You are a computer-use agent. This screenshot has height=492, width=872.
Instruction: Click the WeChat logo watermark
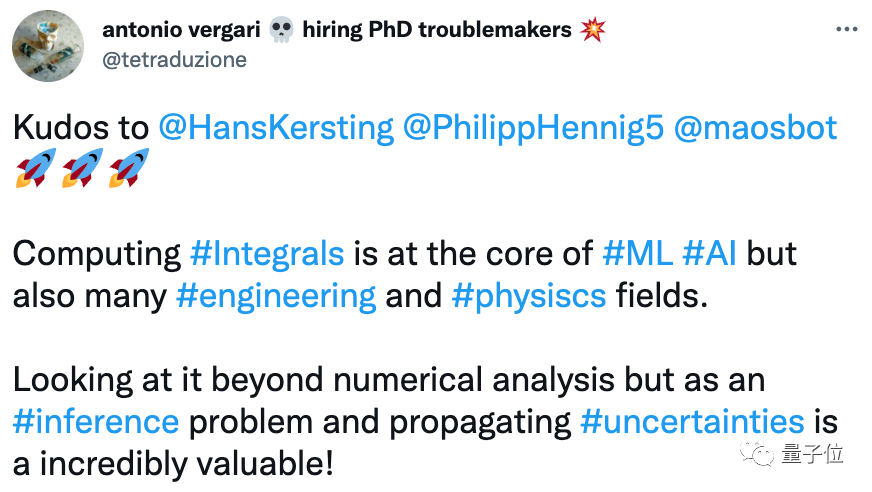(x=763, y=455)
